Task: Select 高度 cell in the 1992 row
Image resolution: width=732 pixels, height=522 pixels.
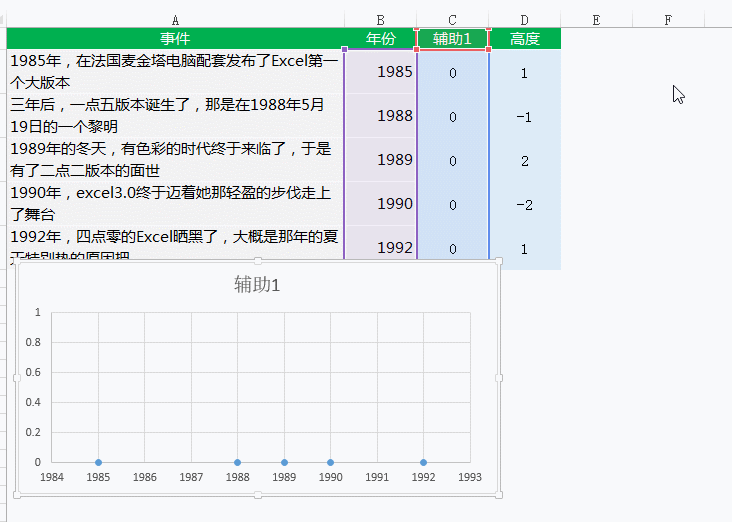Action: pyautogui.click(x=524, y=247)
